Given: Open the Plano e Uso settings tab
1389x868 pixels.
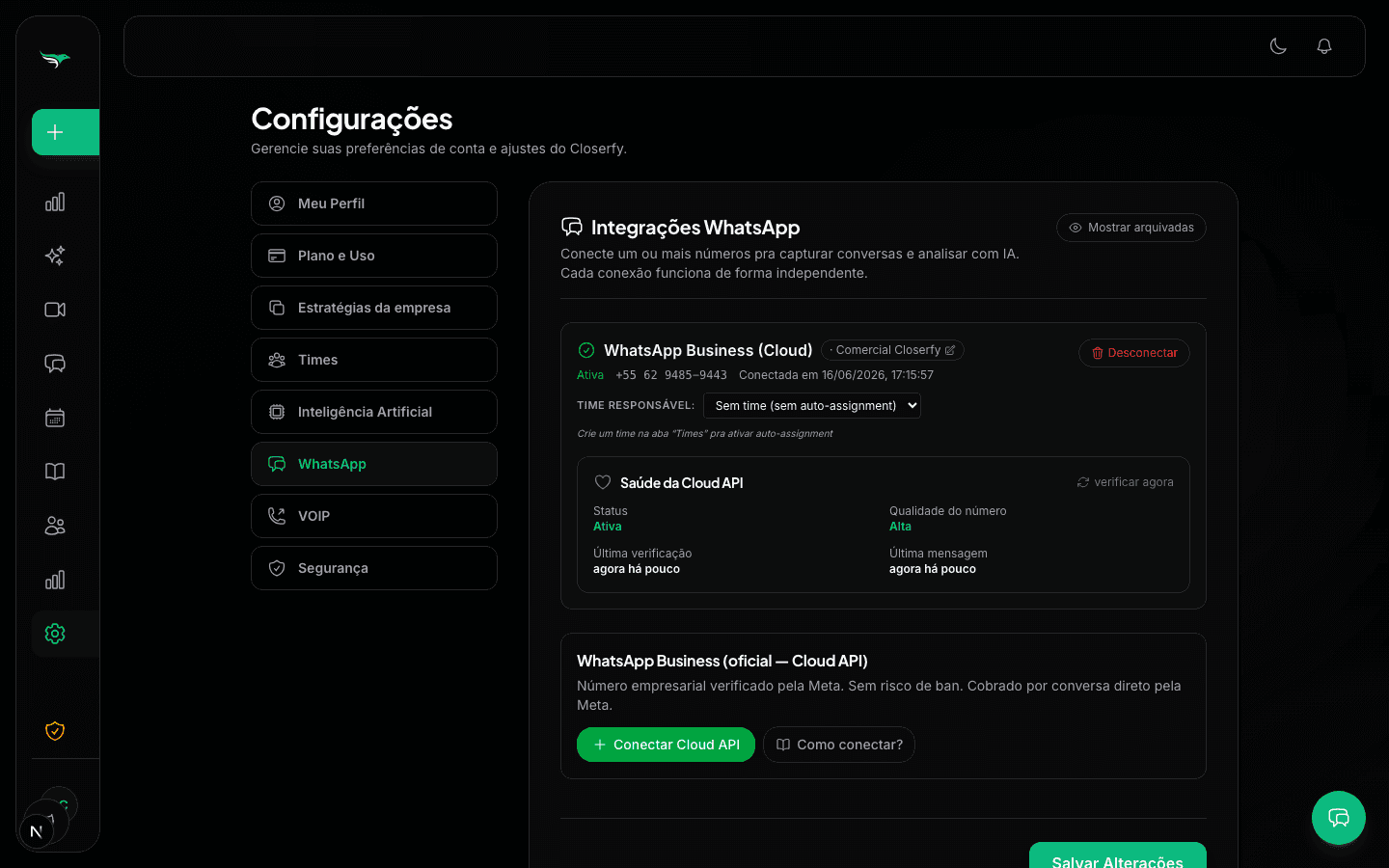Looking at the screenshot, I should point(374,256).
